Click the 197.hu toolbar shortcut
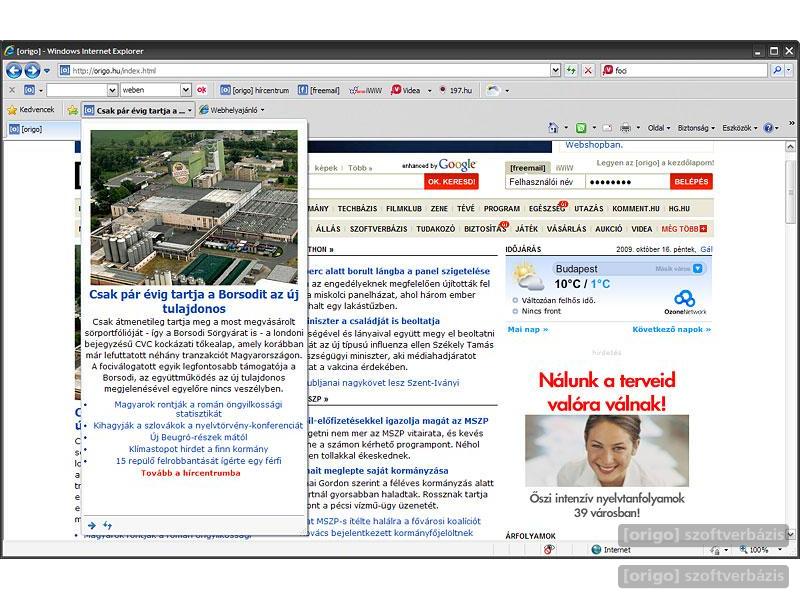The width and height of the screenshot is (800, 600). click(x=456, y=90)
